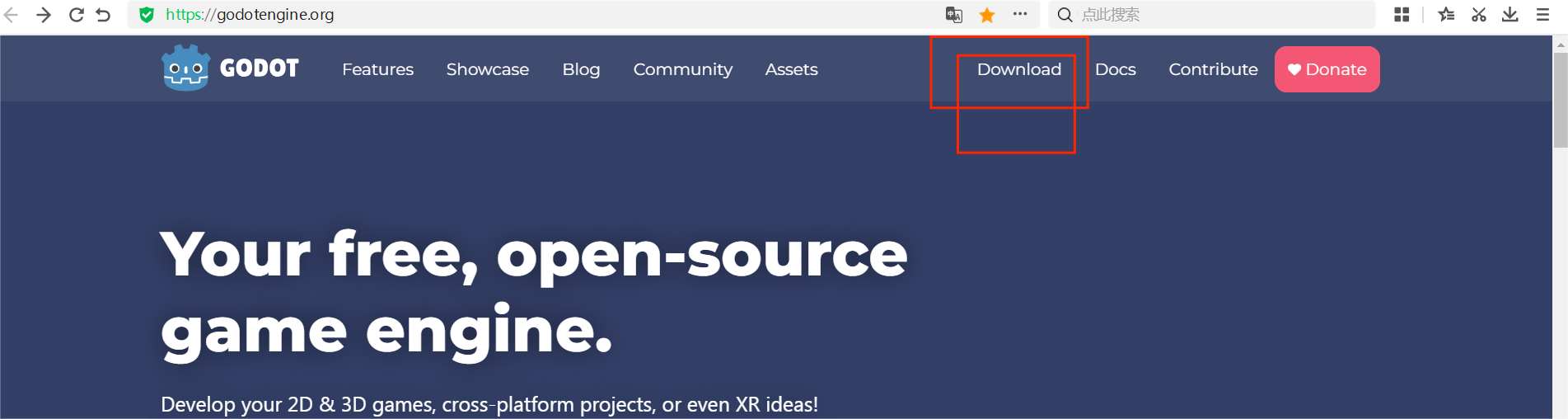Open the browser hamburger menu

1543,15
